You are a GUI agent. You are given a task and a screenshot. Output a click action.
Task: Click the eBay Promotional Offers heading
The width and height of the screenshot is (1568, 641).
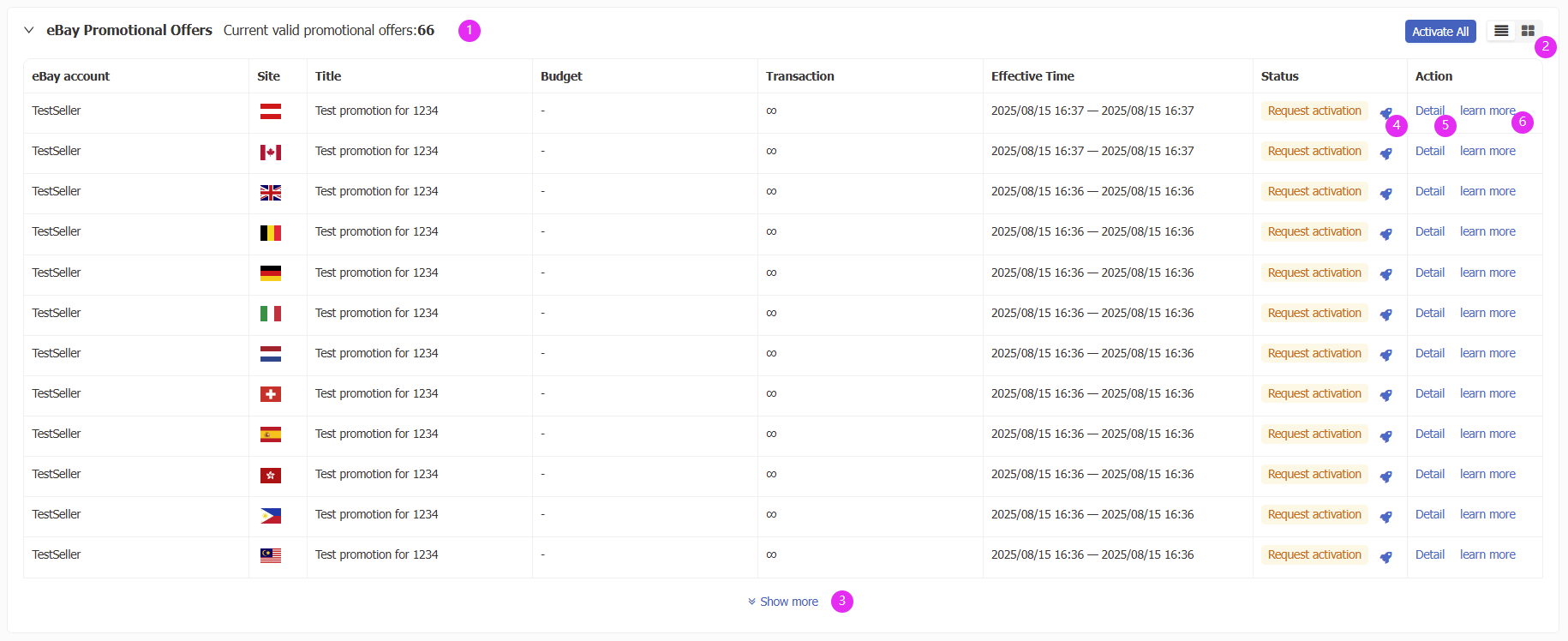(129, 30)
